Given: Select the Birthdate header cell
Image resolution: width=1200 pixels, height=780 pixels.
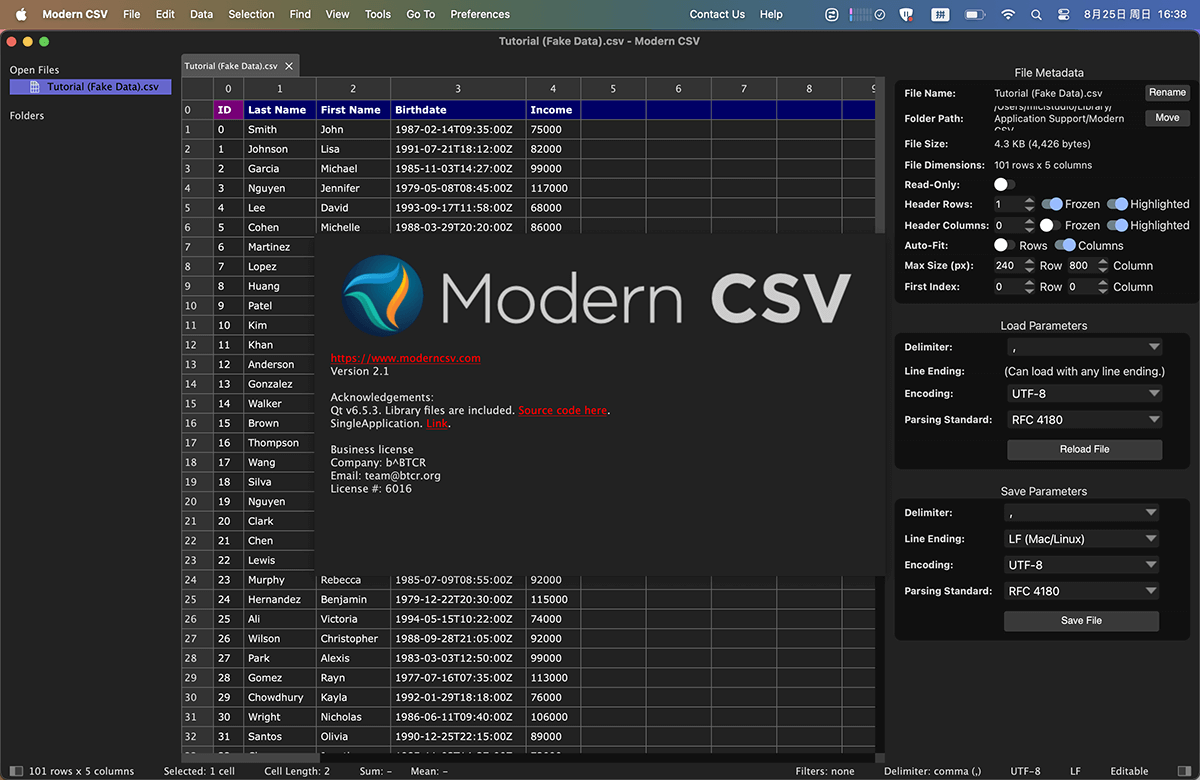Looking at the screenshot, I should coord(458,110).
